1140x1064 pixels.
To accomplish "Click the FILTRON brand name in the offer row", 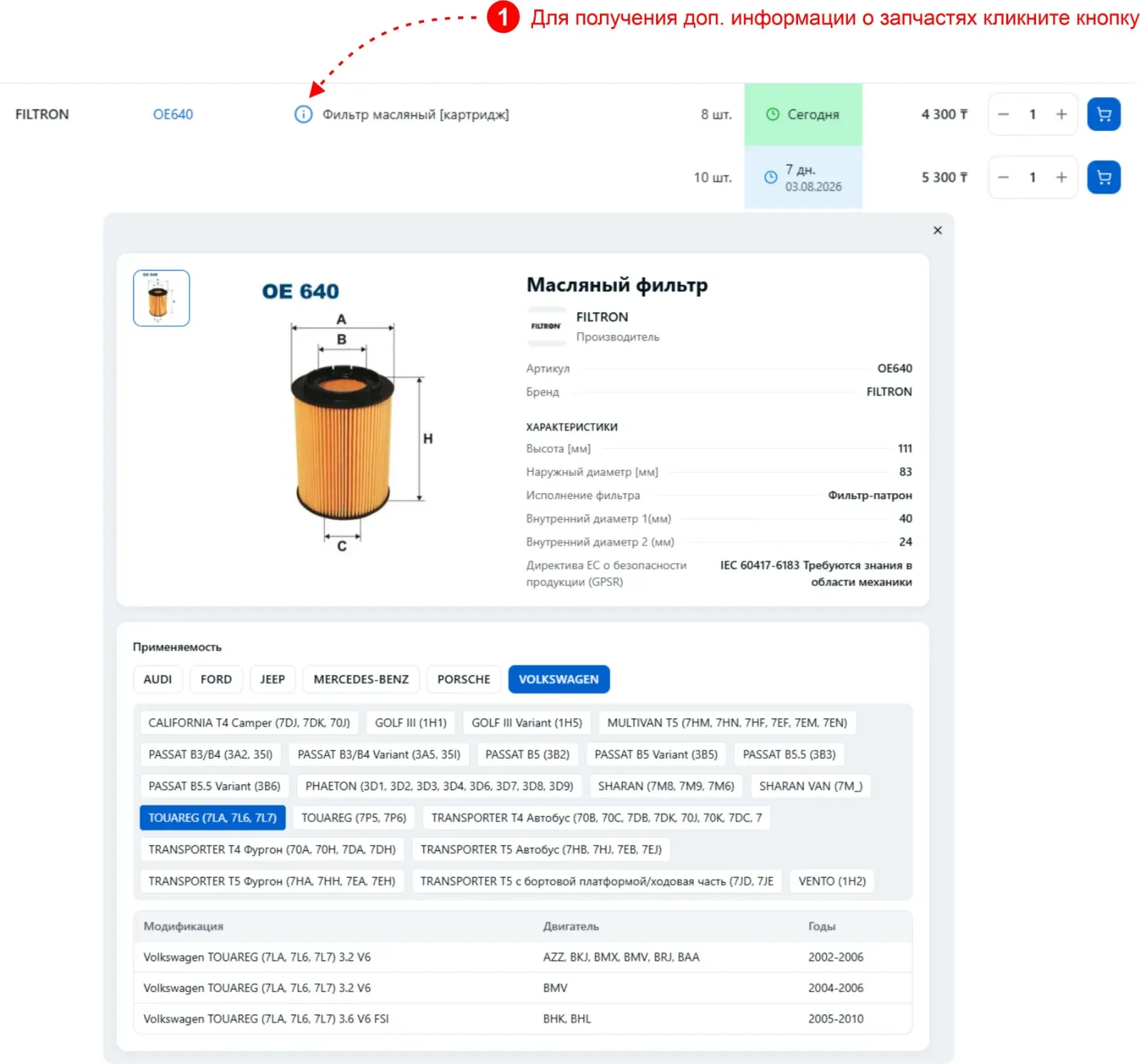I will (42, 114).
